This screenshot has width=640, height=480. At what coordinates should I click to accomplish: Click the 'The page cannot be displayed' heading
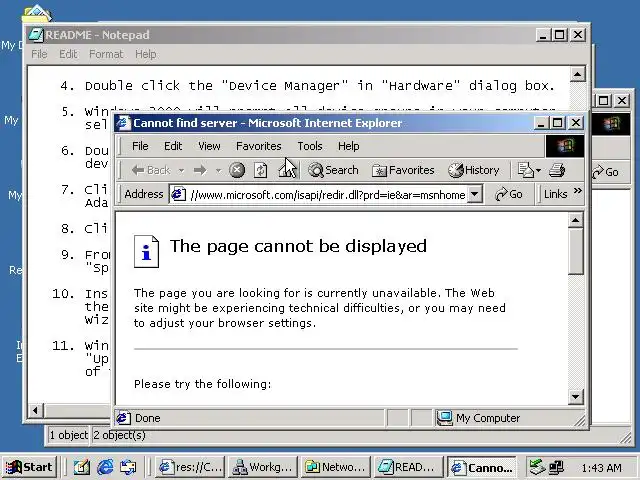[298, 246]
